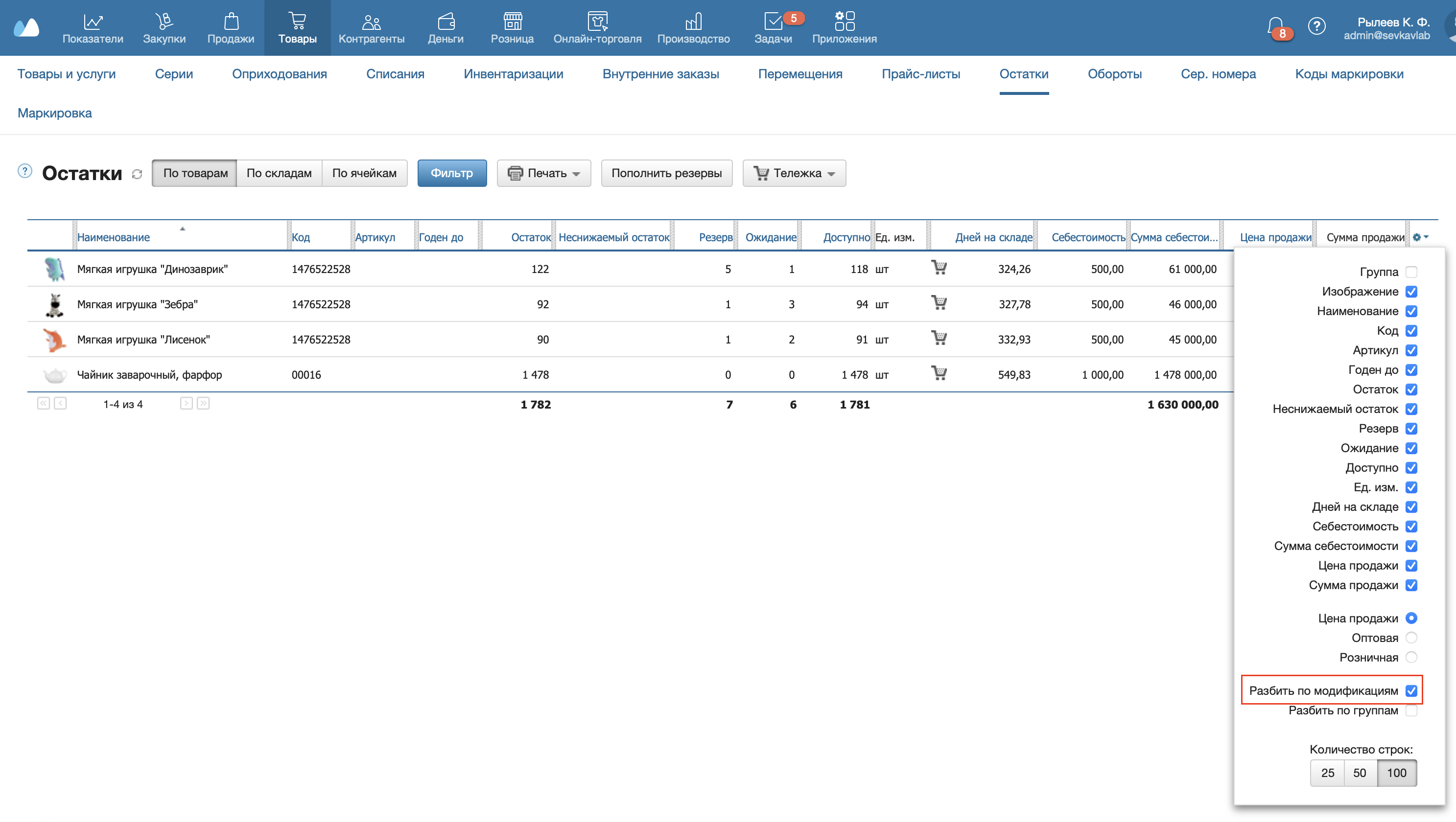Switch view to По складам
Screen dimensions: 1456x822
pos(279,173)
